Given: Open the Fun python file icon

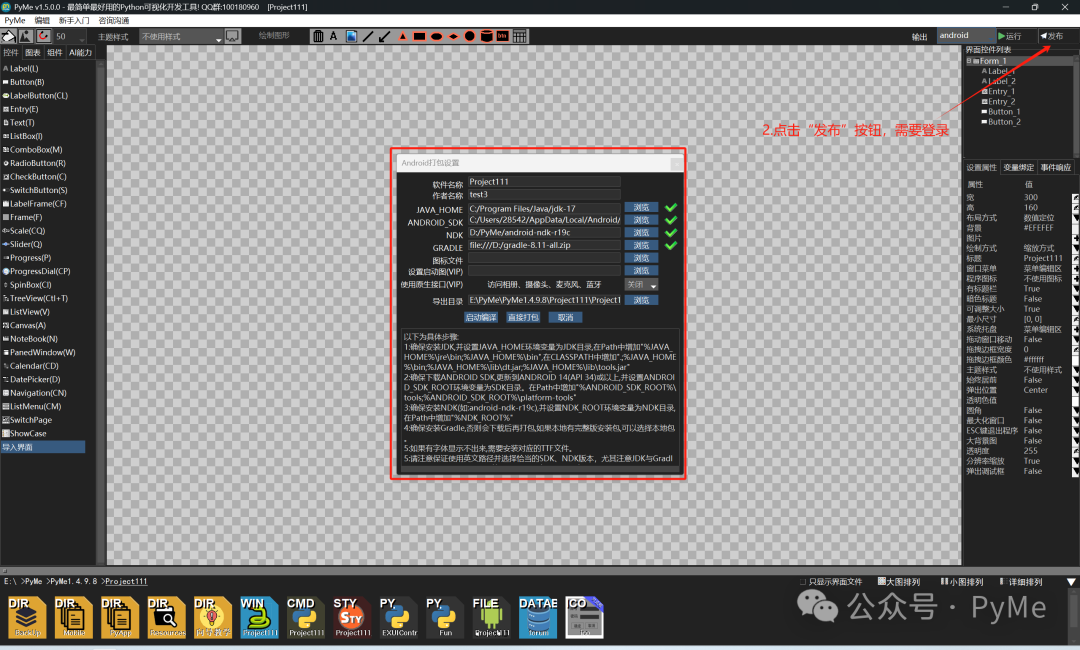Looking at the screenshot, I should pos(445,617).
